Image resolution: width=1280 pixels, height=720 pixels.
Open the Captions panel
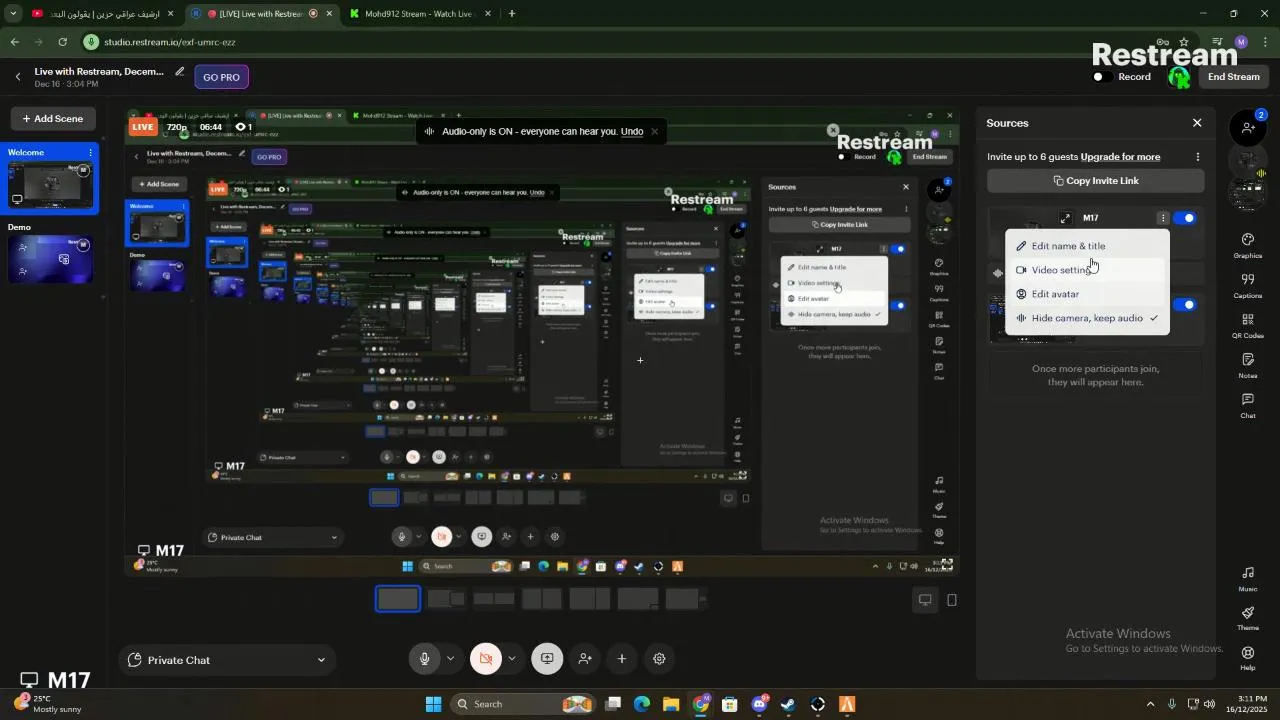click(x=1247, y=285)
